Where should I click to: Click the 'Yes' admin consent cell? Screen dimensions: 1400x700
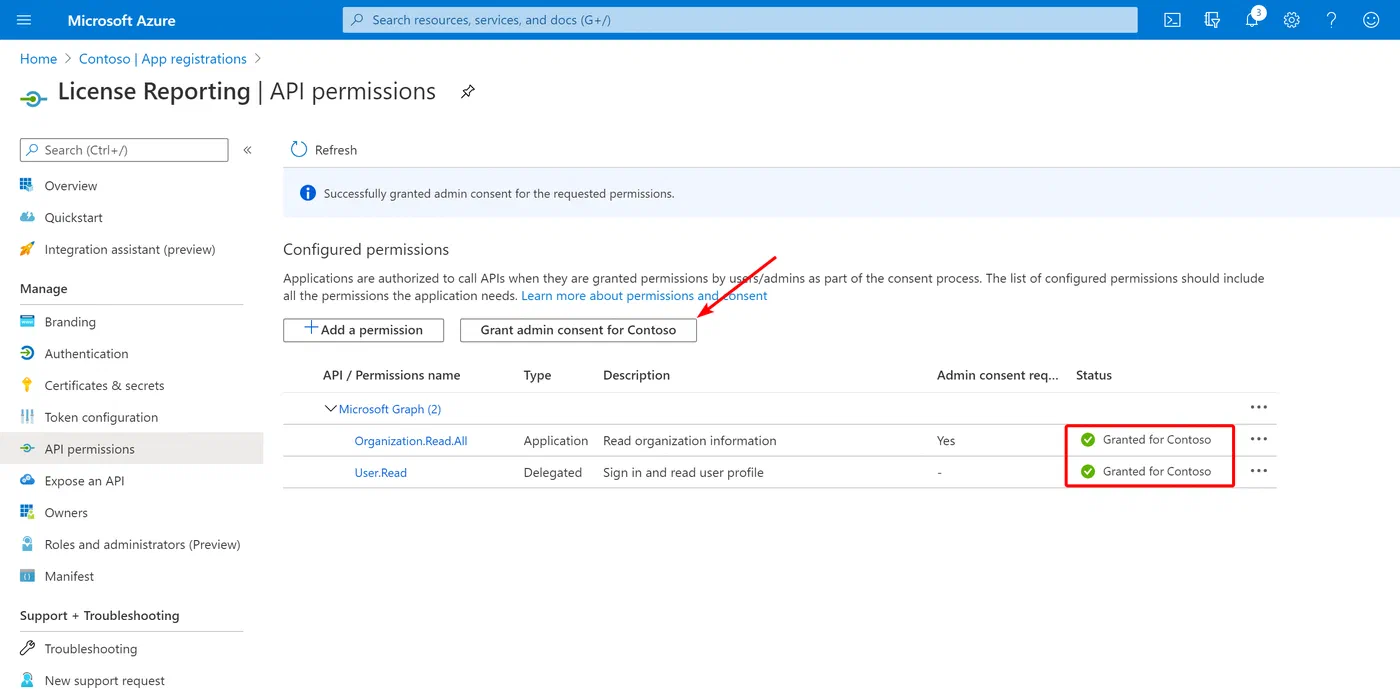click(x=946, y=441)
